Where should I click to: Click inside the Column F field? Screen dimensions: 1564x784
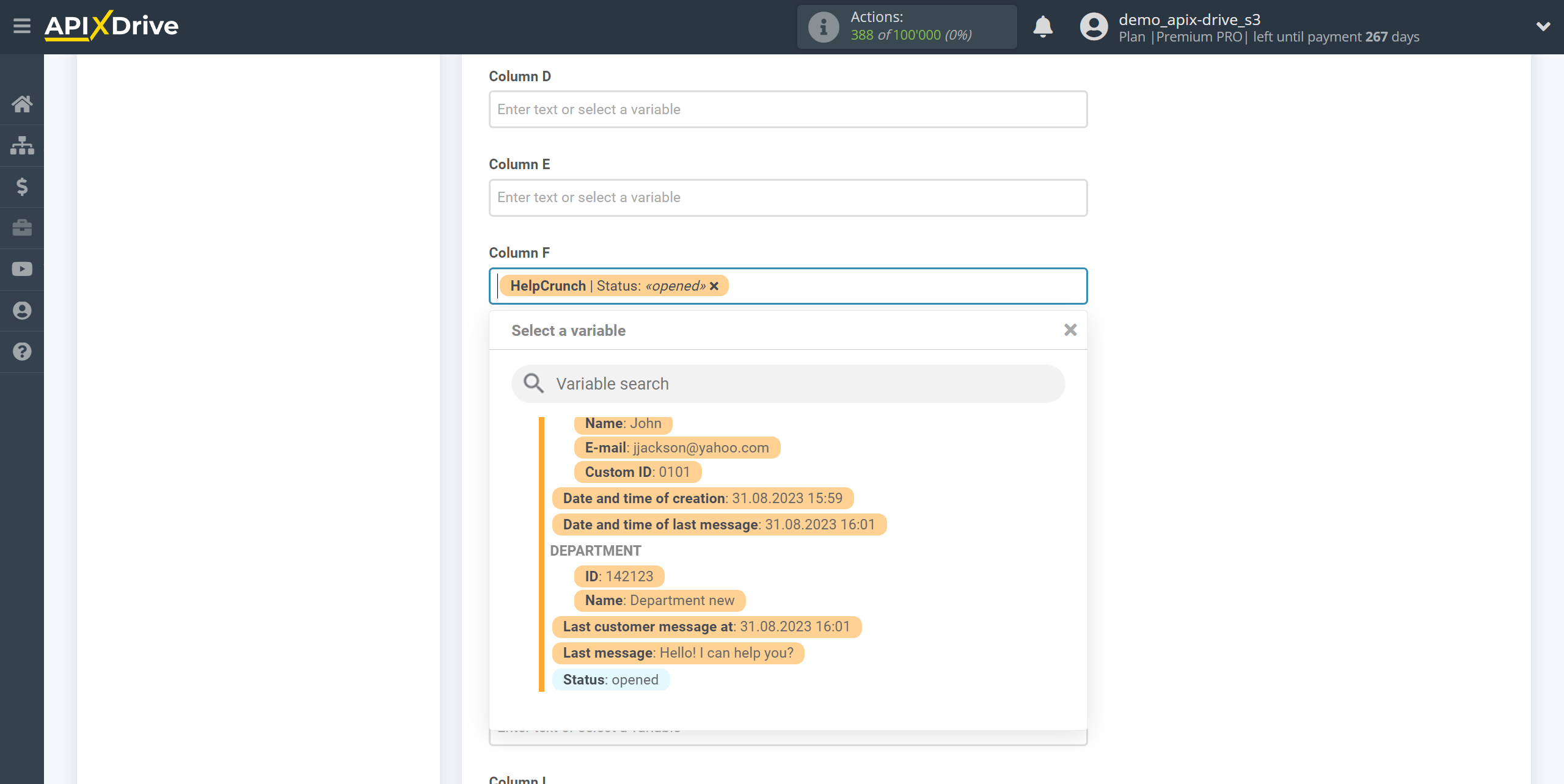pyautogui.click(x=788, y=286)
